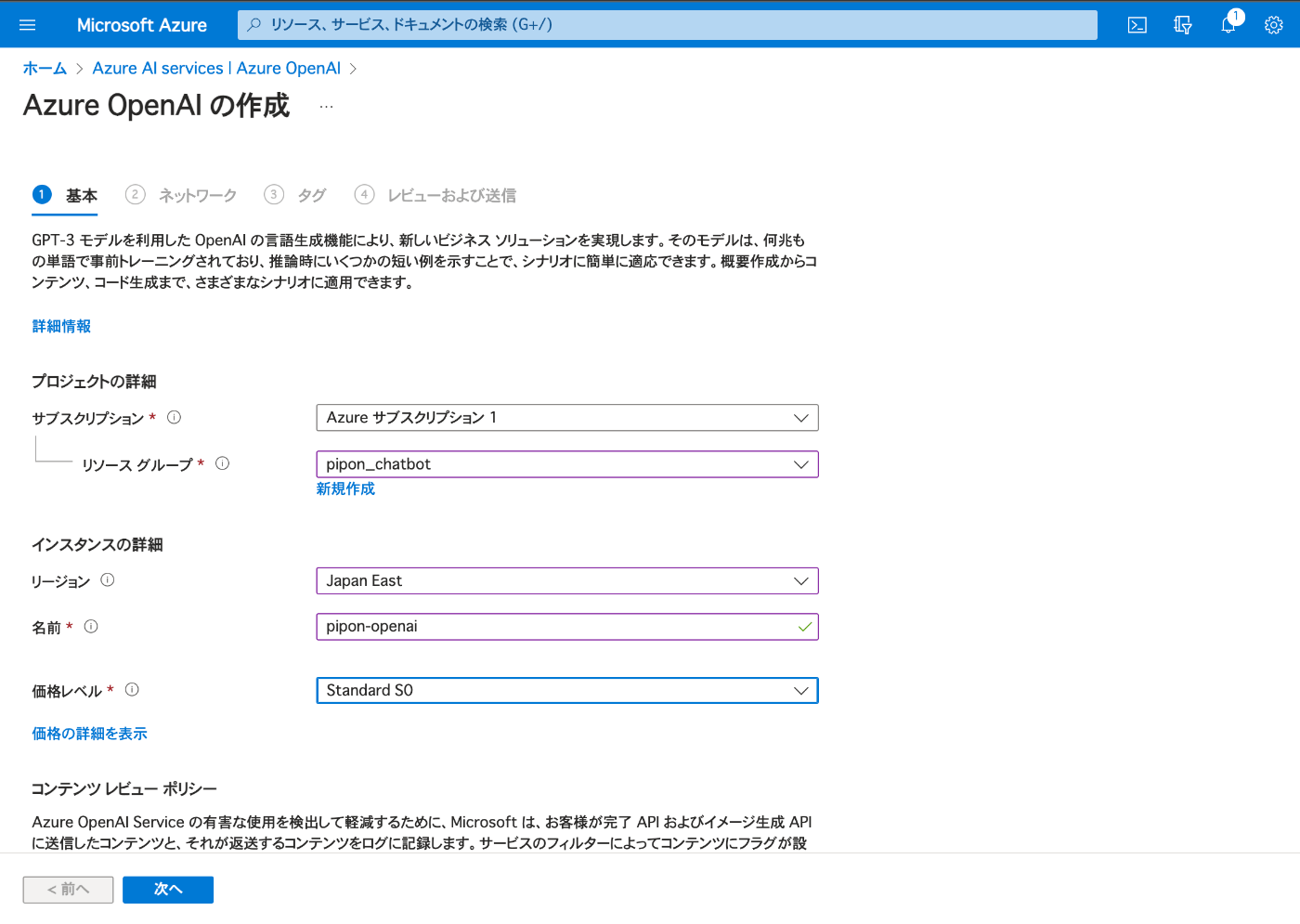This screenshot has height=924, width=1300.
Task: Show info tooltip for リソース グループ
Action: coord(222,463)
